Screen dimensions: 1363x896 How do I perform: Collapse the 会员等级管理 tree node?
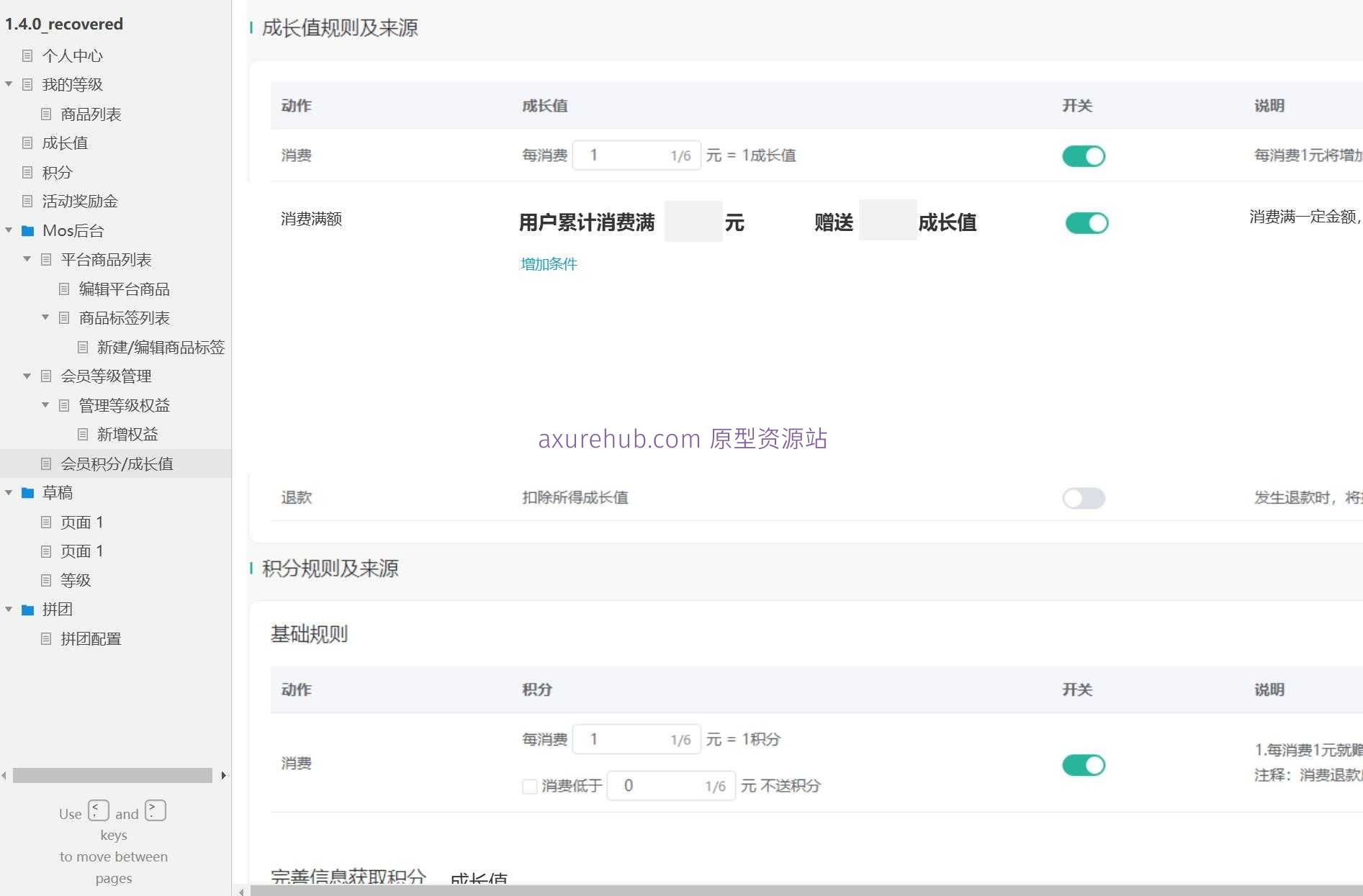(x=27, y=376)
